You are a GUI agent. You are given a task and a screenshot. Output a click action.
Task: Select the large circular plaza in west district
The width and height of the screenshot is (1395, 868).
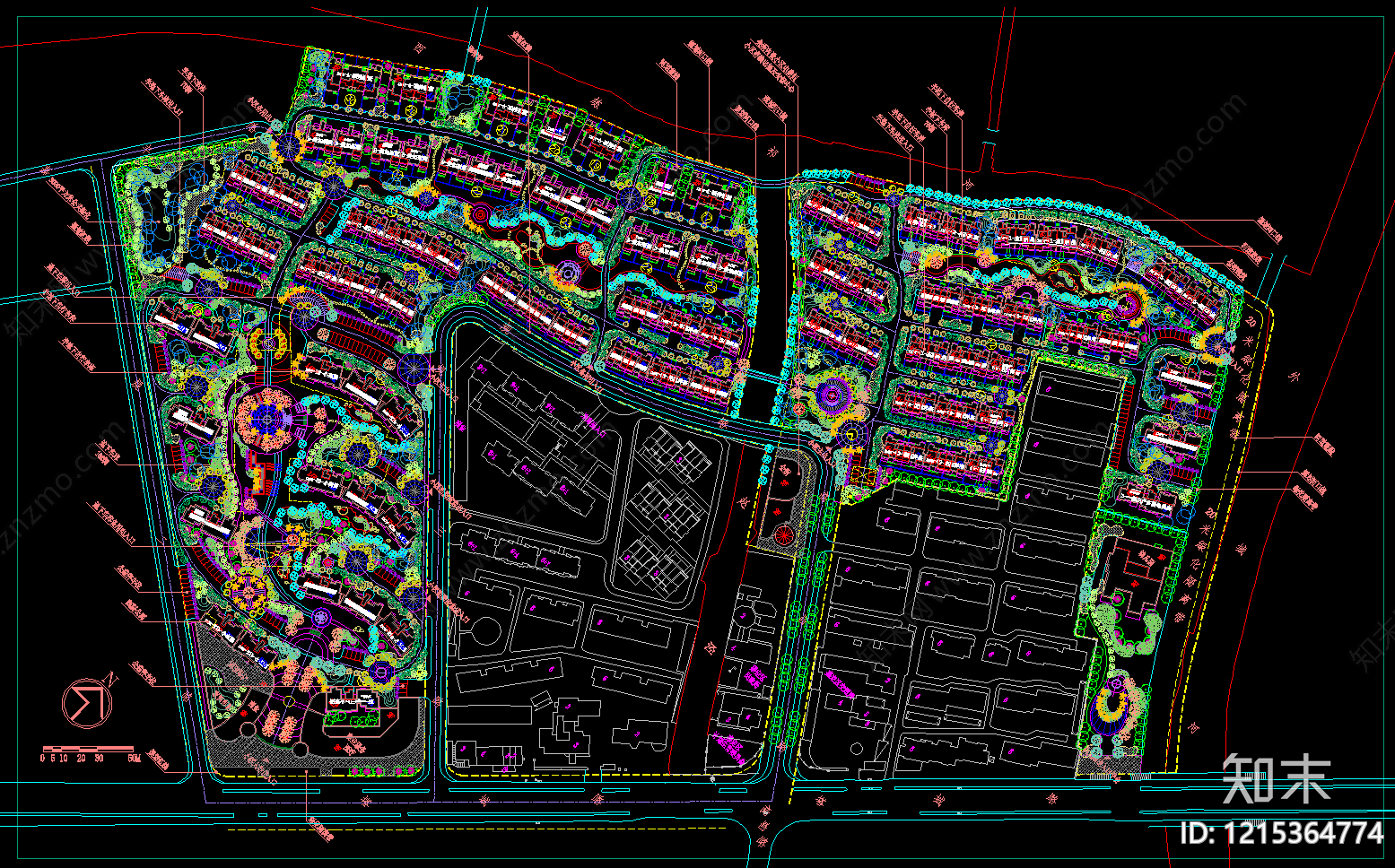266,418
